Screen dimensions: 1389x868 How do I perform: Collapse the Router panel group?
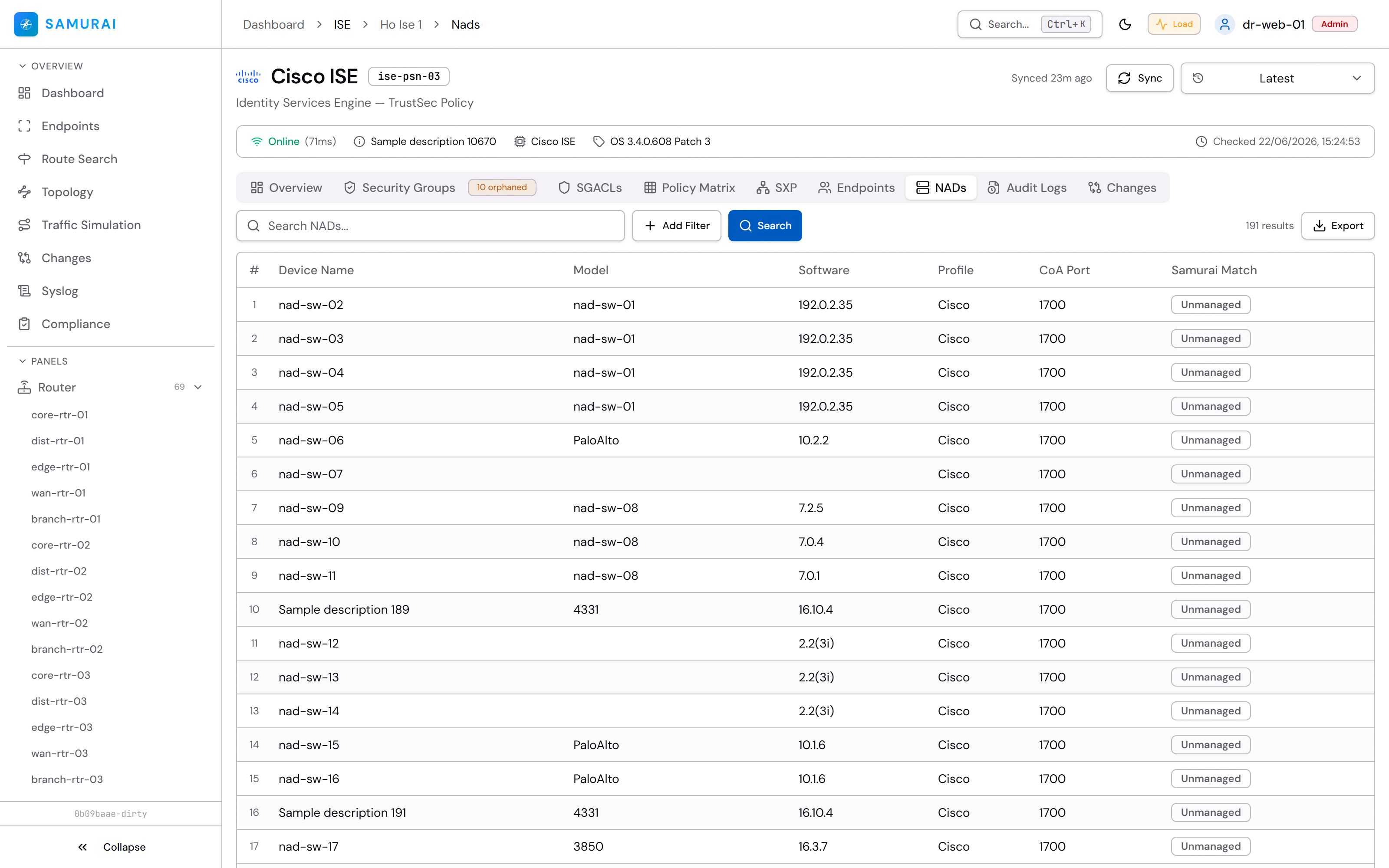point(198,387)
